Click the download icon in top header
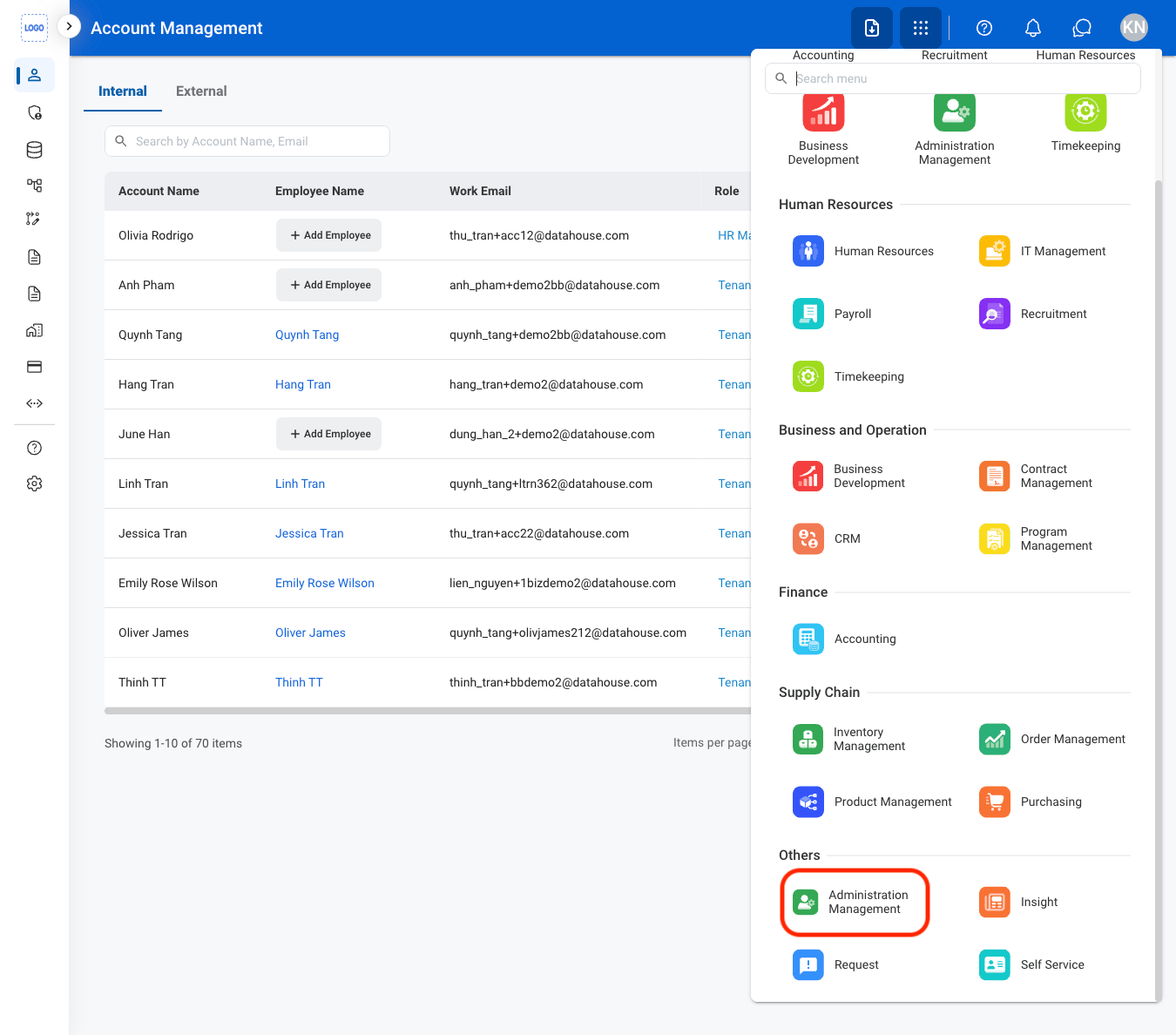Image resolution: width=1176 pixels, height=1035 pixels. click(872, 28)
